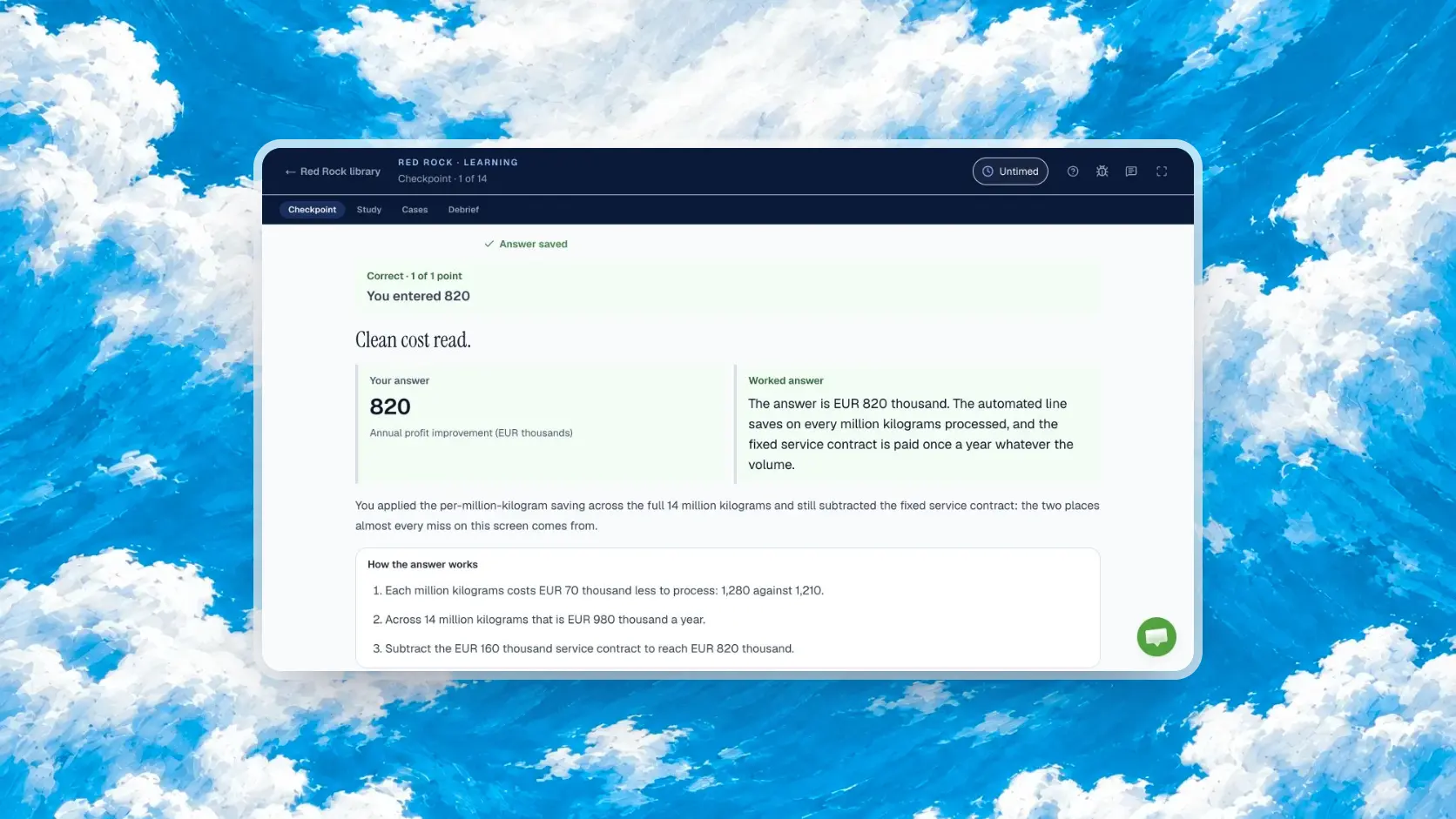Screen dimensions: 1456x819
Task: Click the 'You entered 820' text
Action: [x=418, y=296]
